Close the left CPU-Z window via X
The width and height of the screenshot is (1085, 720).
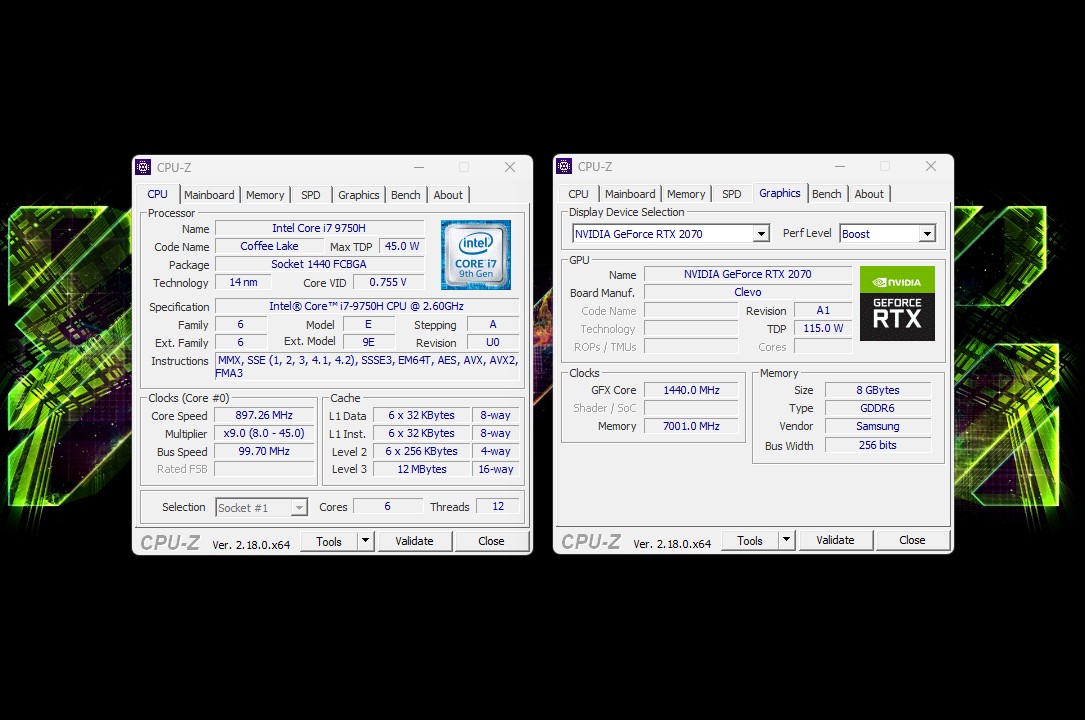tap(510, 167)
